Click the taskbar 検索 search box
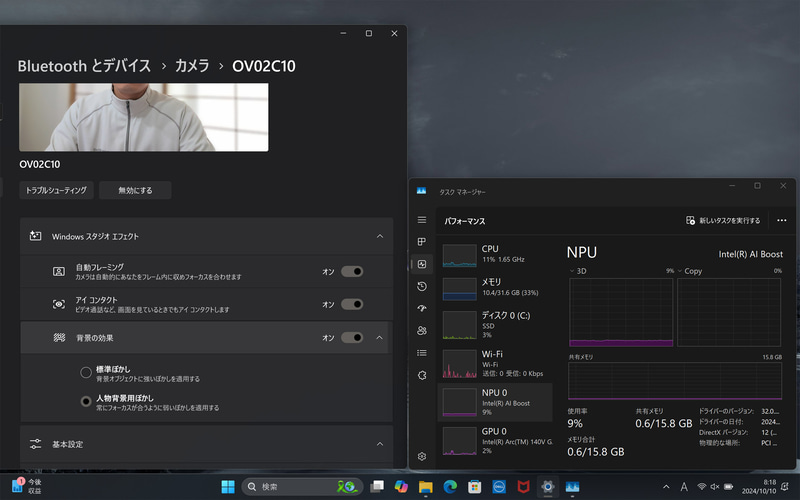The width and height of the screenshot is (800, 500). click(x=302, y=487)
